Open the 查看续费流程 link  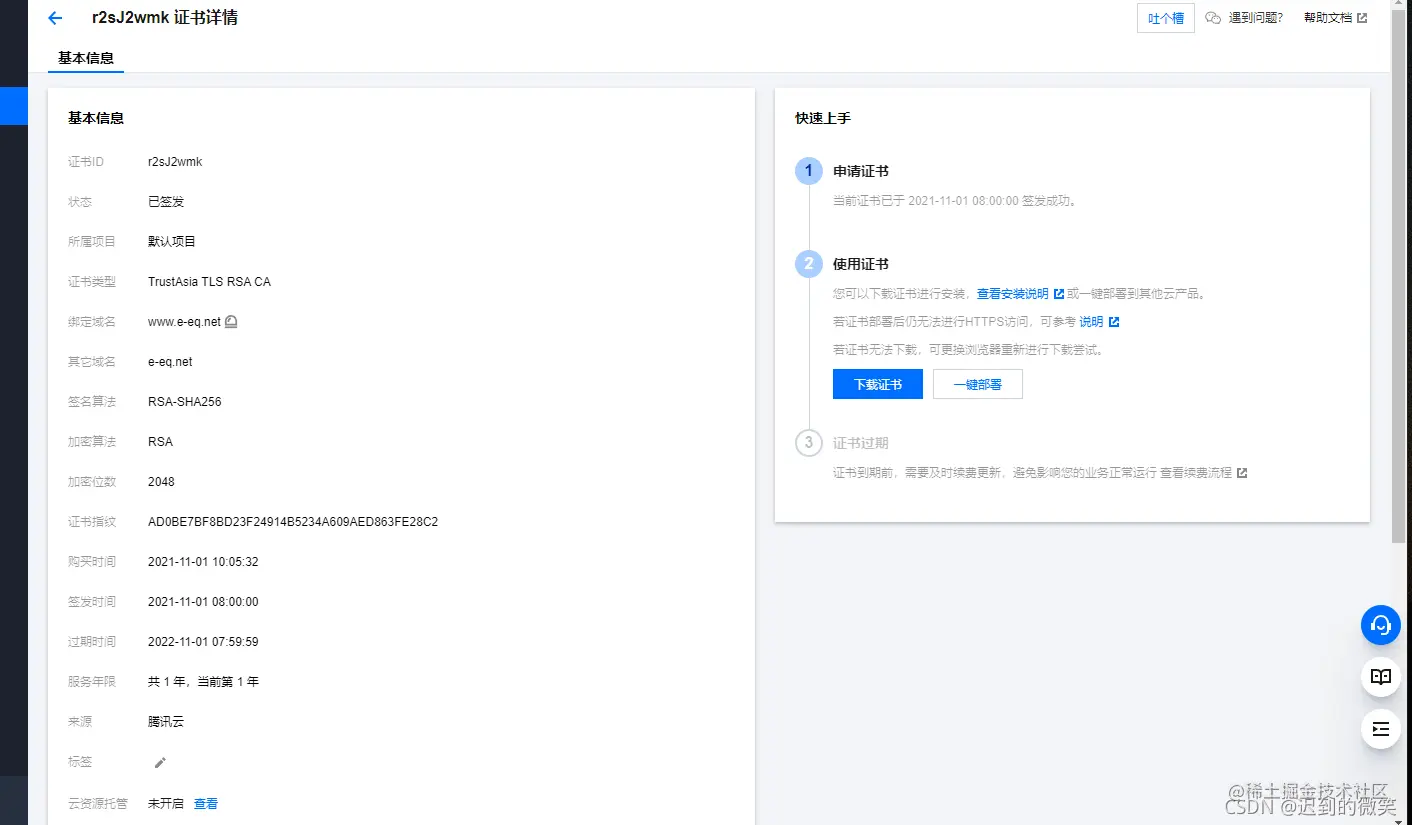[1196, 473]
